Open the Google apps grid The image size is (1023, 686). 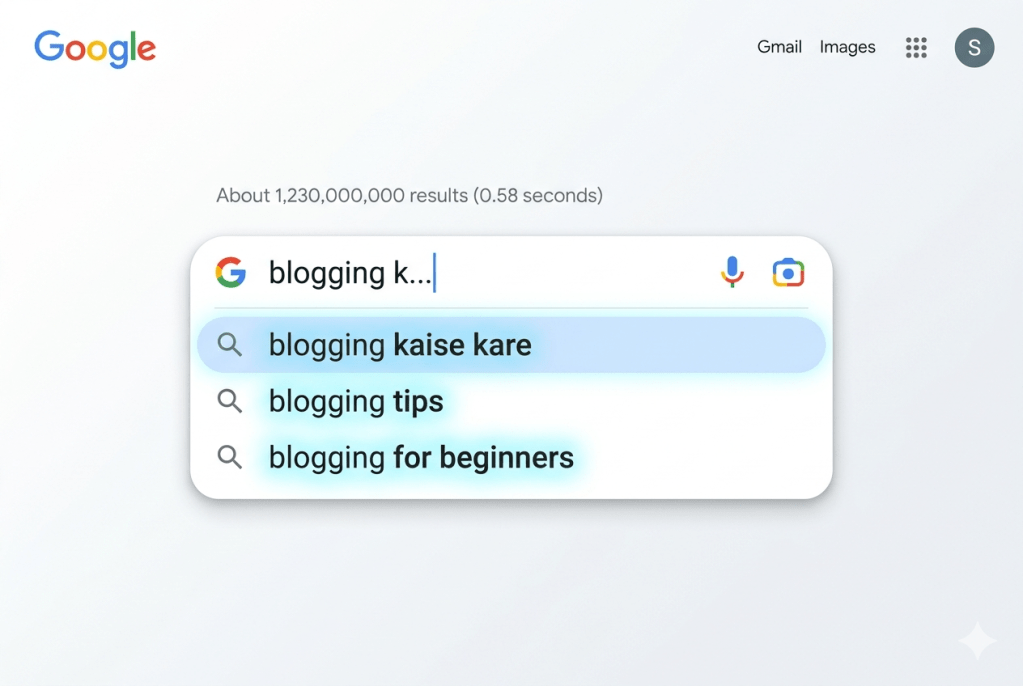[x=916, y=47]
